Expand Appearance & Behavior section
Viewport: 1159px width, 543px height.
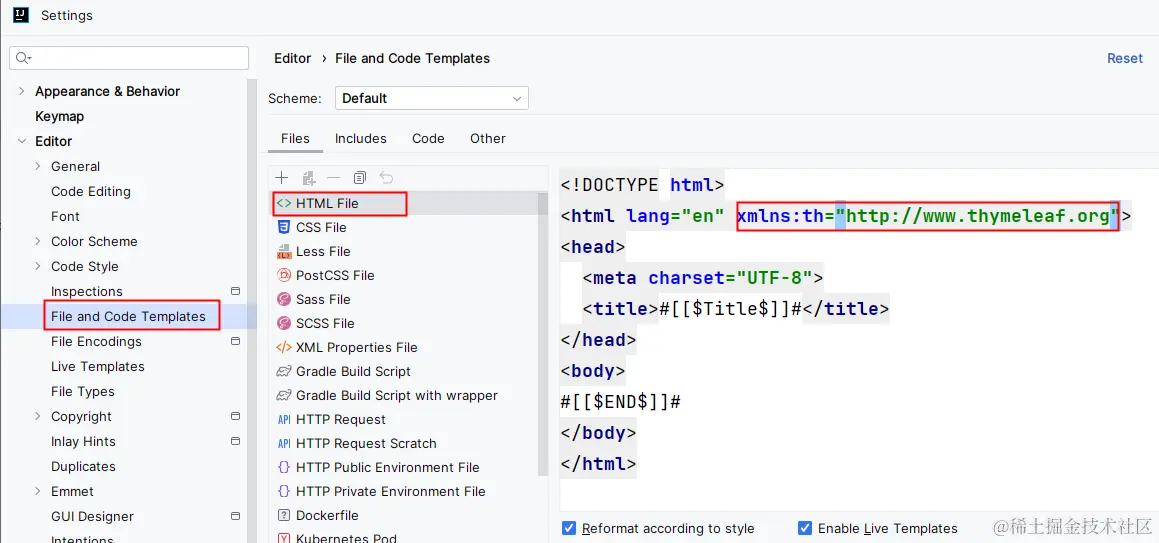[21, 91]
